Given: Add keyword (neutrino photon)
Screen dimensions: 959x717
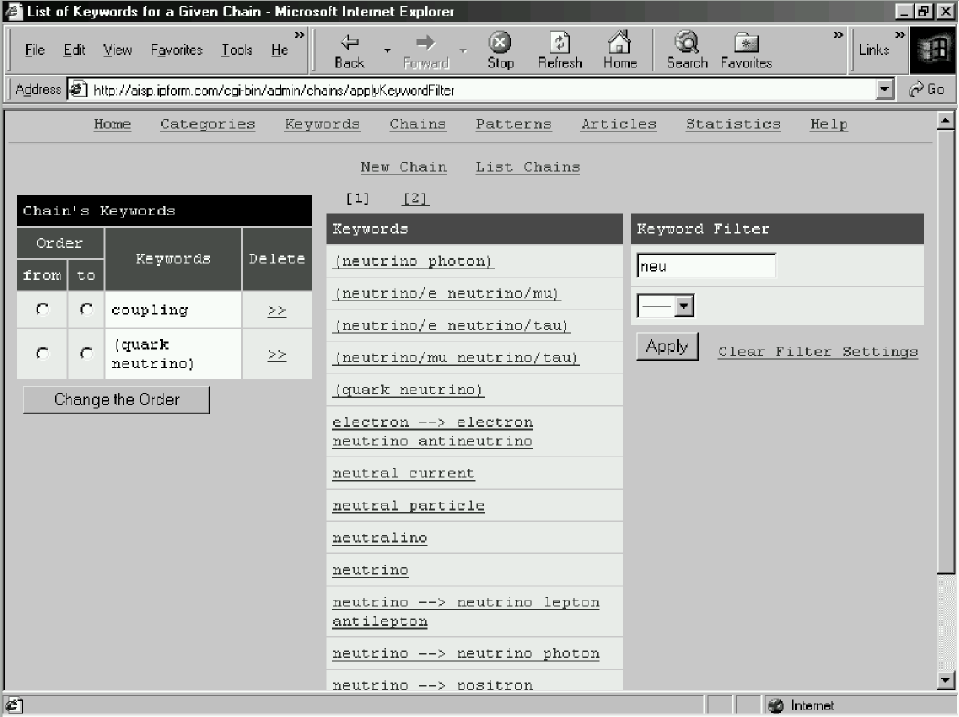Looking at the screenshot, I should (x=413, y=261).
